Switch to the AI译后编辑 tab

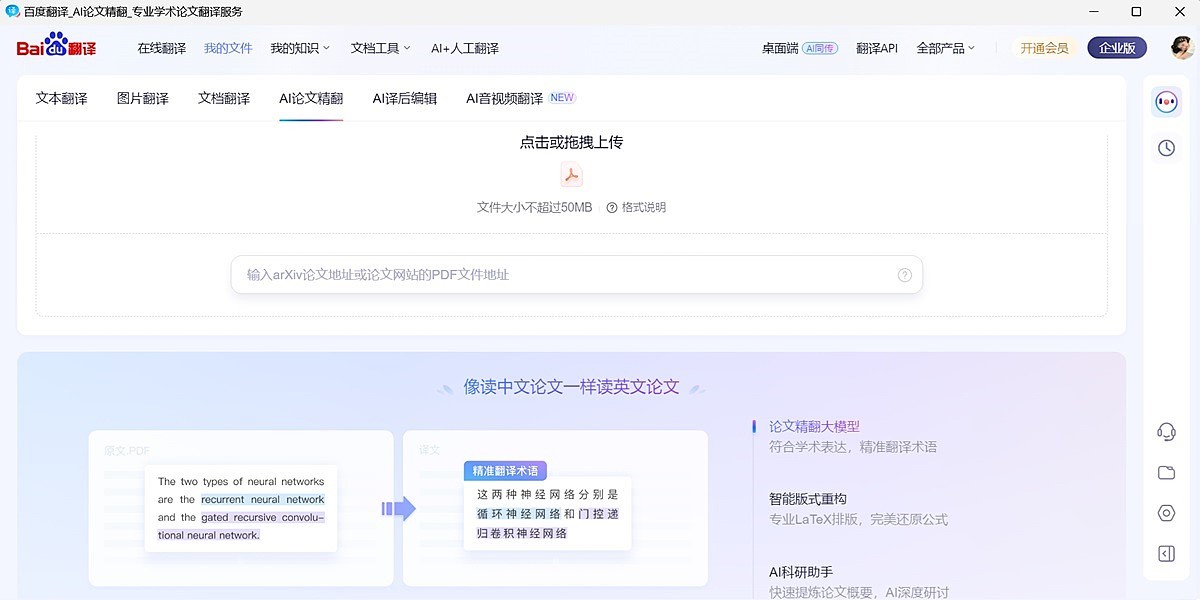(x=404, y=98)
